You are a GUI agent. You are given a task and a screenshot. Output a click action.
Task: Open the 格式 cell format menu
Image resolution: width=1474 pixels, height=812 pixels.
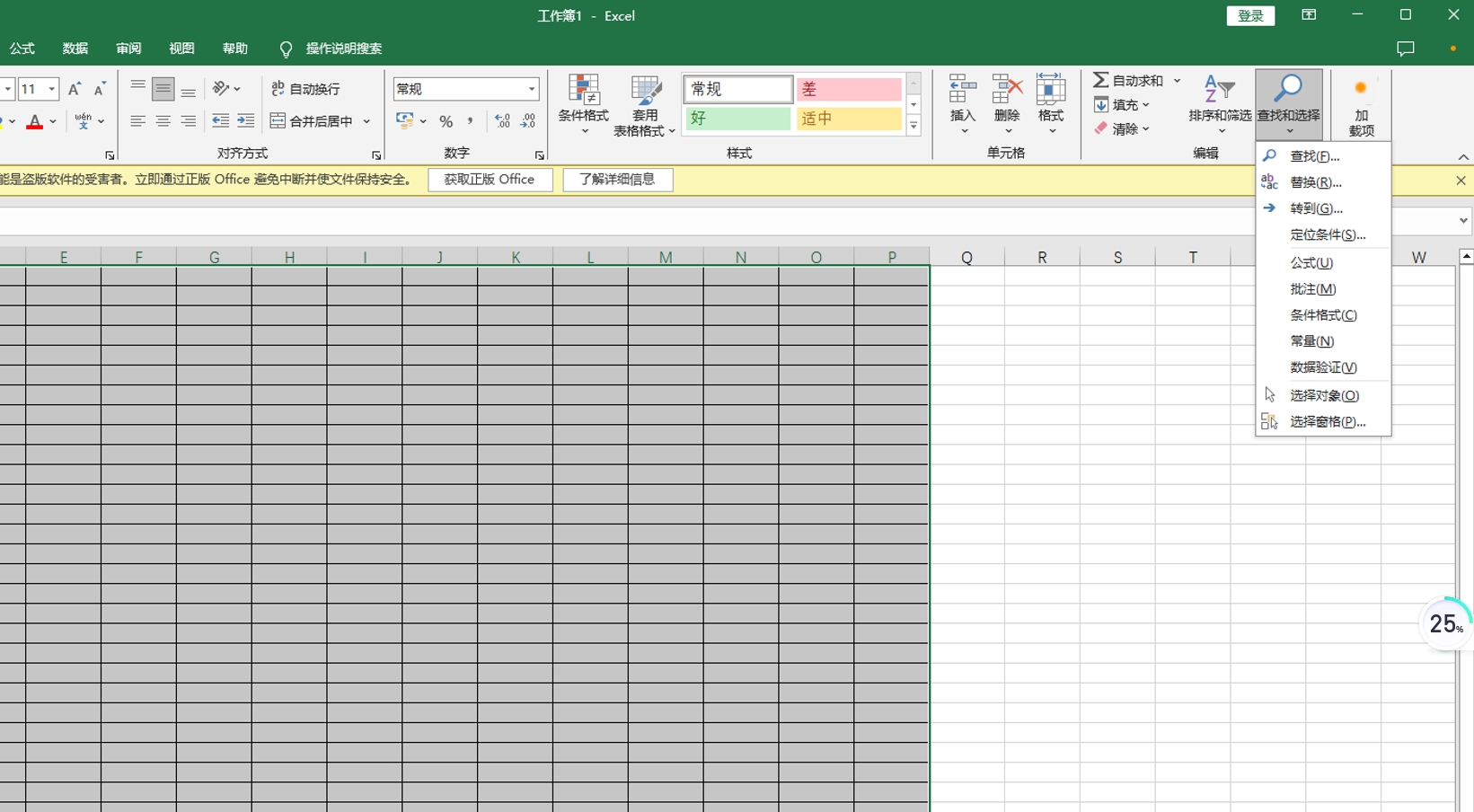pyautogui.click(x=1050, y=104)
